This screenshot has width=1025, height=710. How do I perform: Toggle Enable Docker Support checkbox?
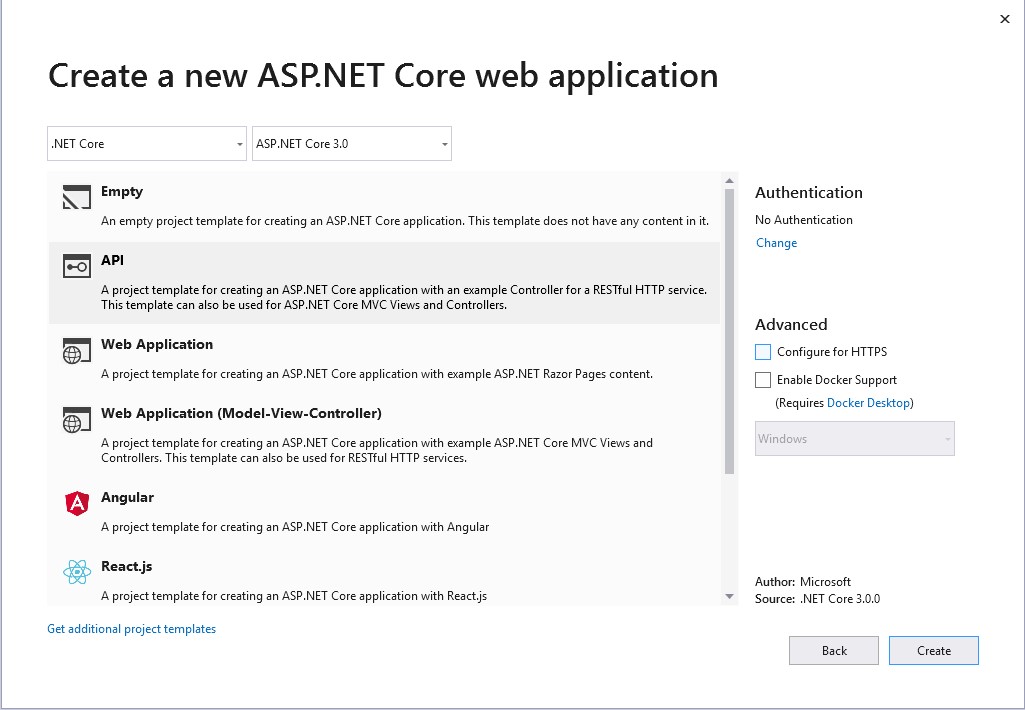763,380
